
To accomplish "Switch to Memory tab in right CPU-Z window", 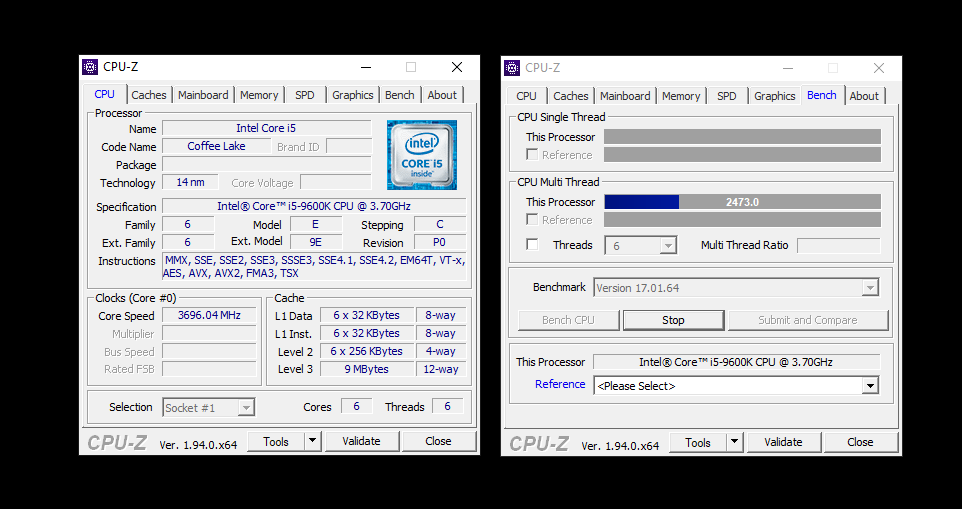I will [x=681, y=96].
